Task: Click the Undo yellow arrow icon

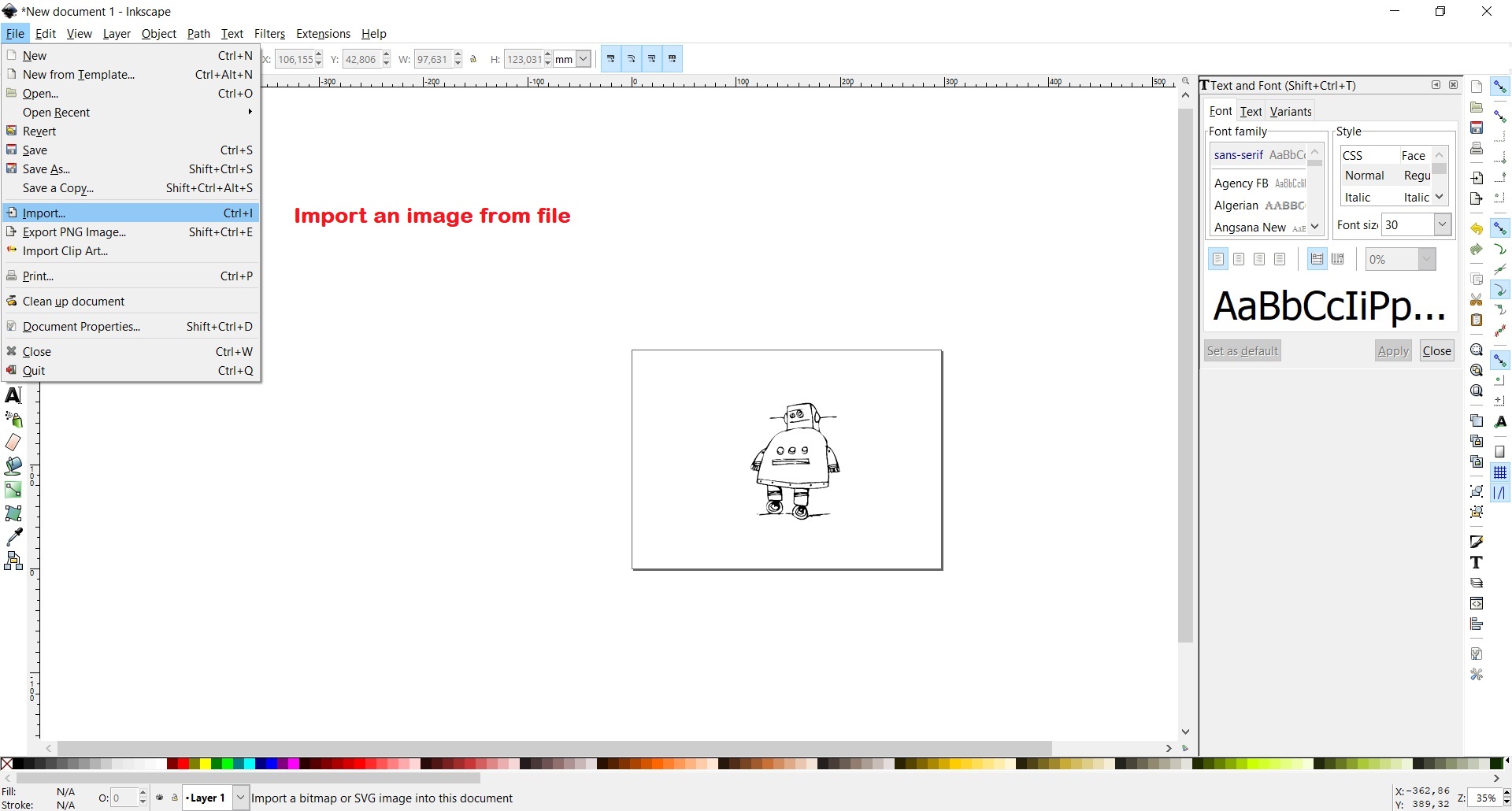Action: [1477, 229]
